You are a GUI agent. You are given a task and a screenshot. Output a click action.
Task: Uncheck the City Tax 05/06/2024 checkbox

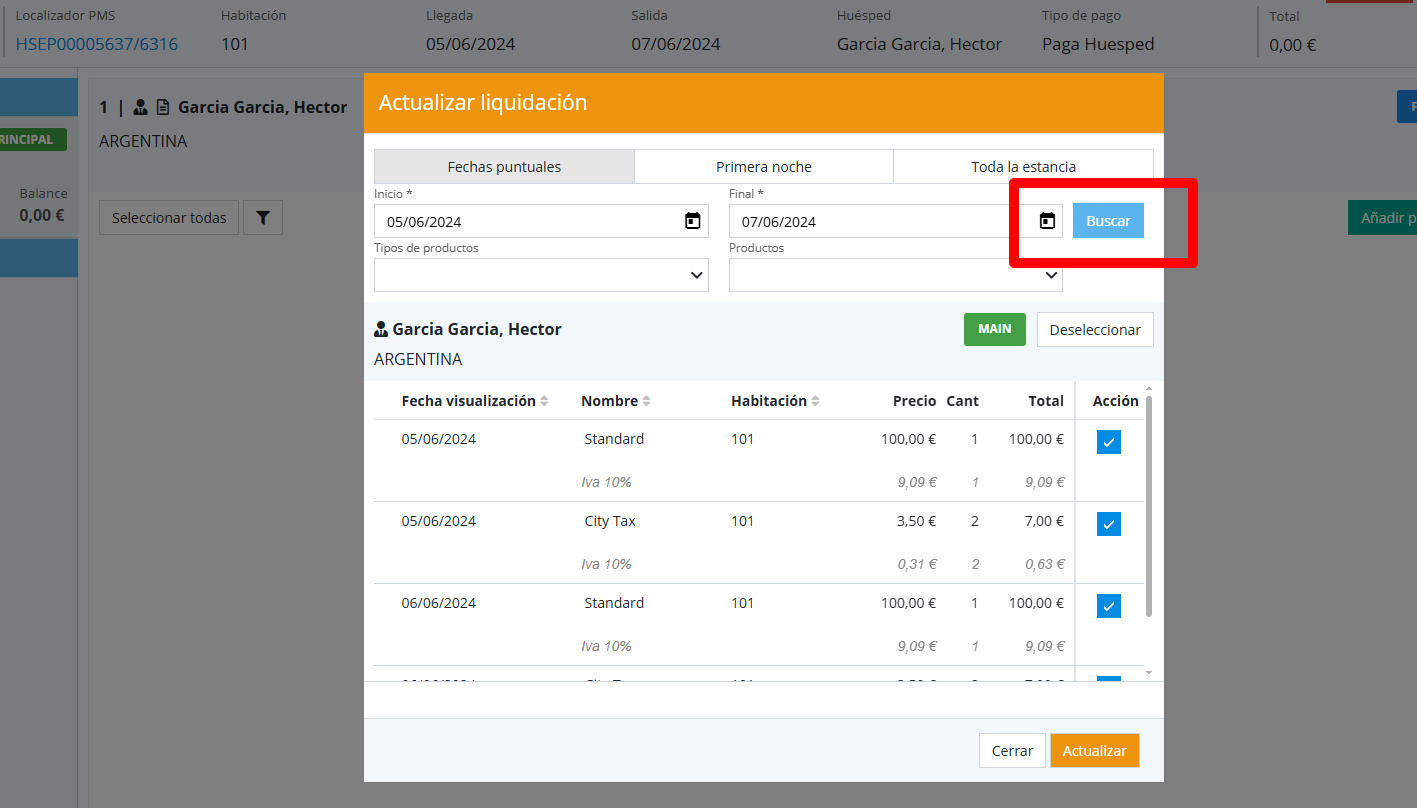pos(1108,524)
